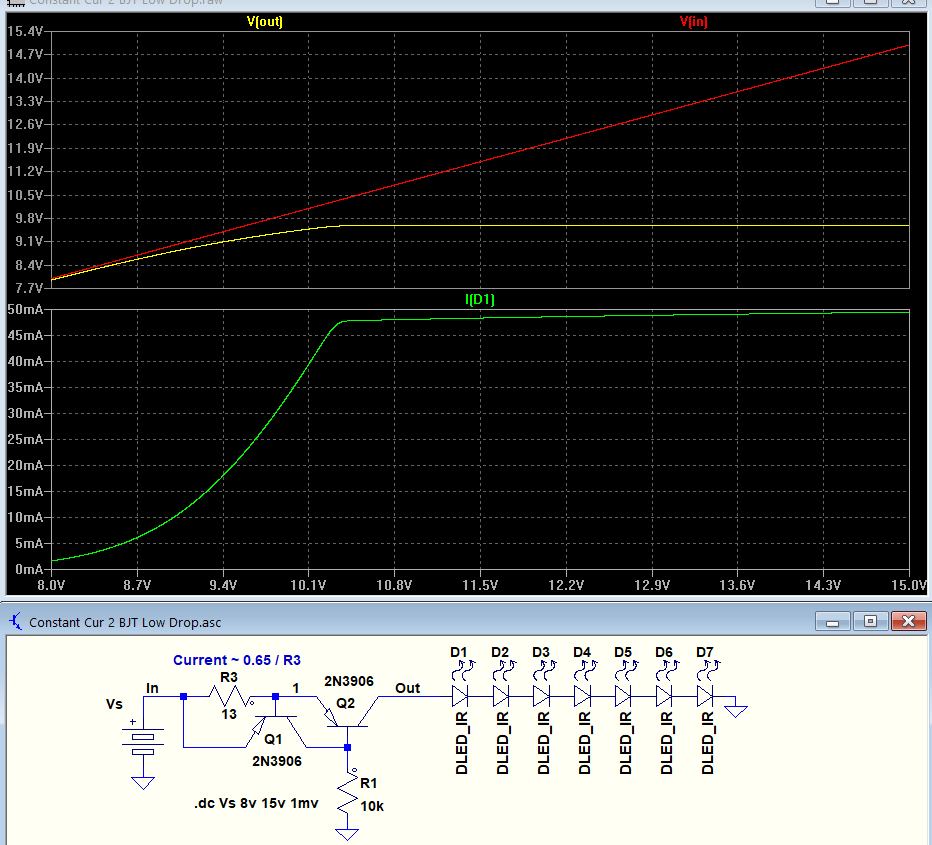
Task: Click the DLED_IR label under D1
Action: coord(462,743)
